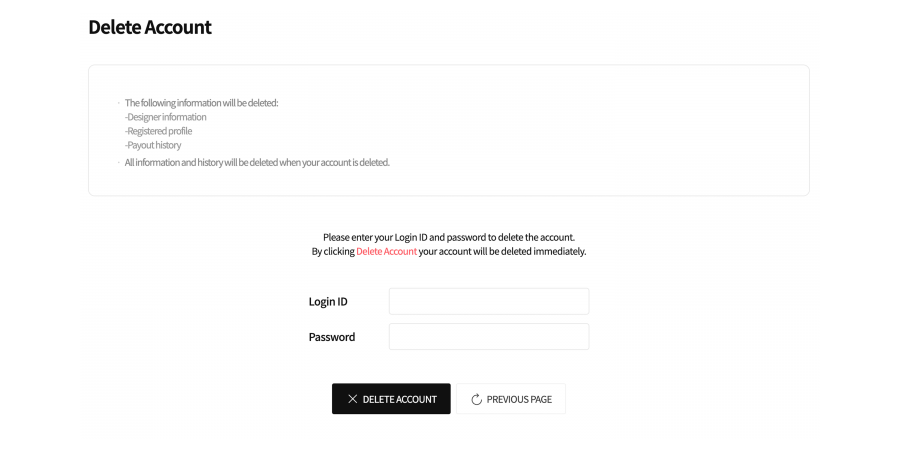The image size is (900, 450).
Task: Click the red Delete Account text
Action: [x=386, y=252]
